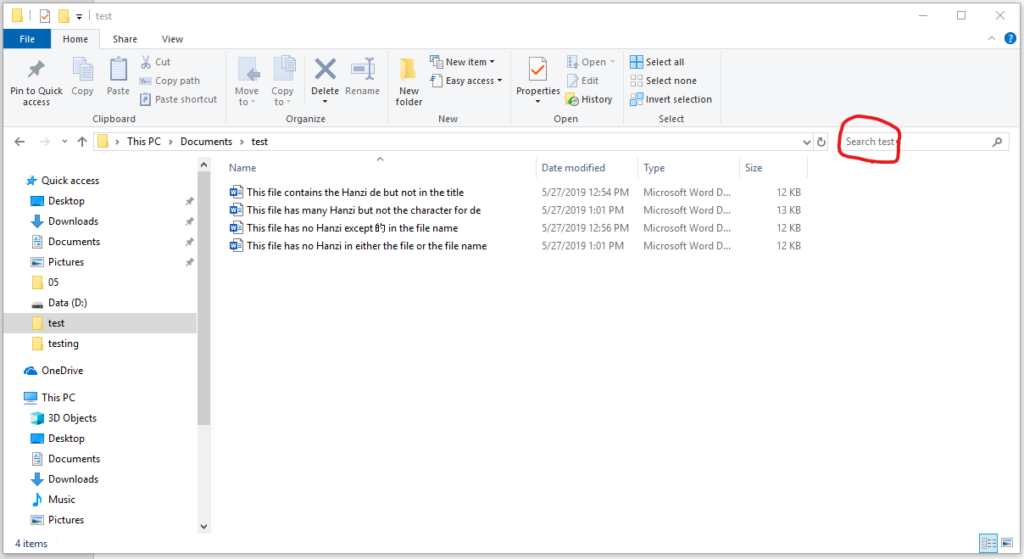Create a New folder from the ribbon
The width and height of the screenshot is (1024, 559).
pos(409,81)
